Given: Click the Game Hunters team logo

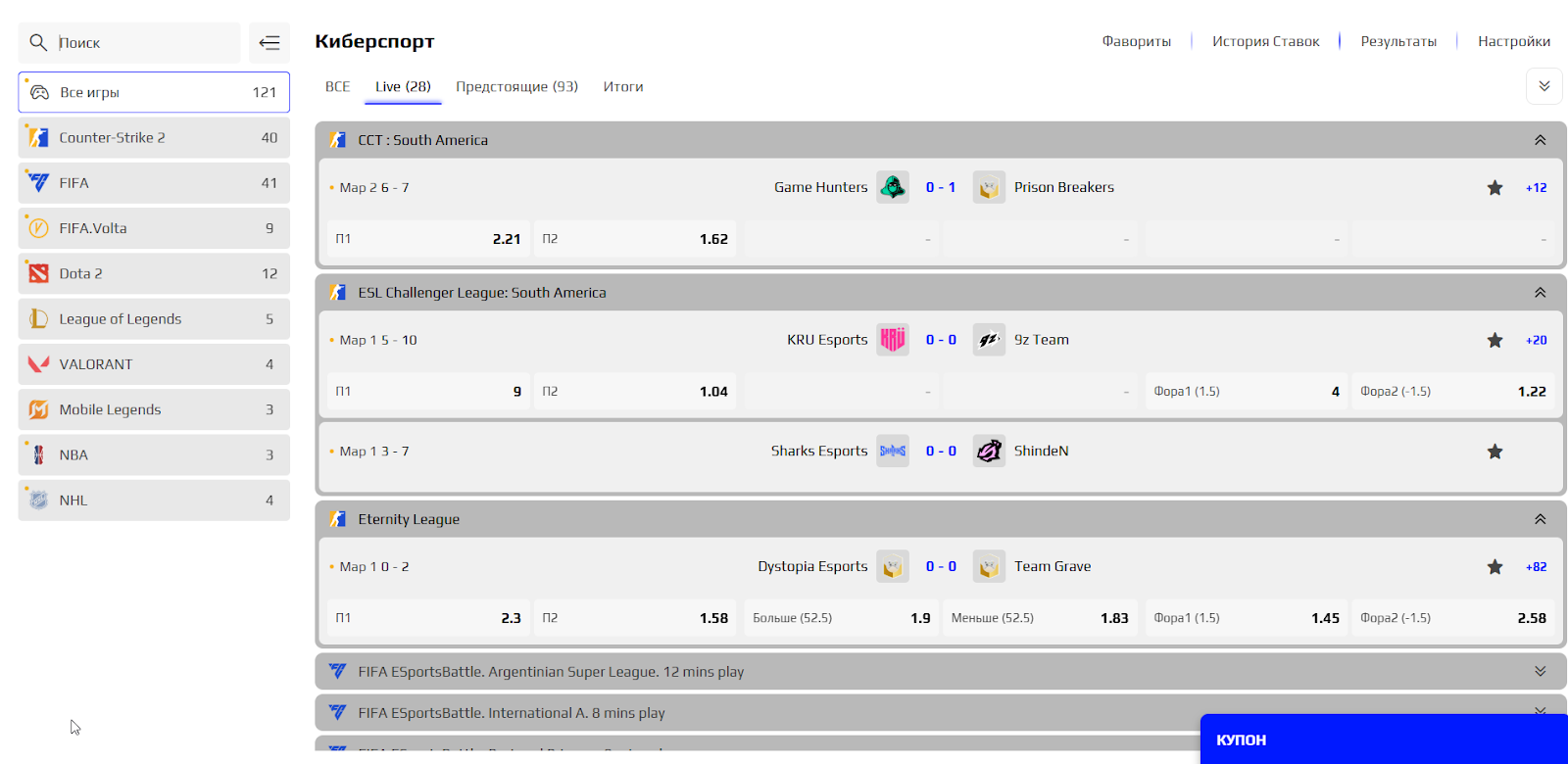Looking at the screenshot, I should point(892,187).
